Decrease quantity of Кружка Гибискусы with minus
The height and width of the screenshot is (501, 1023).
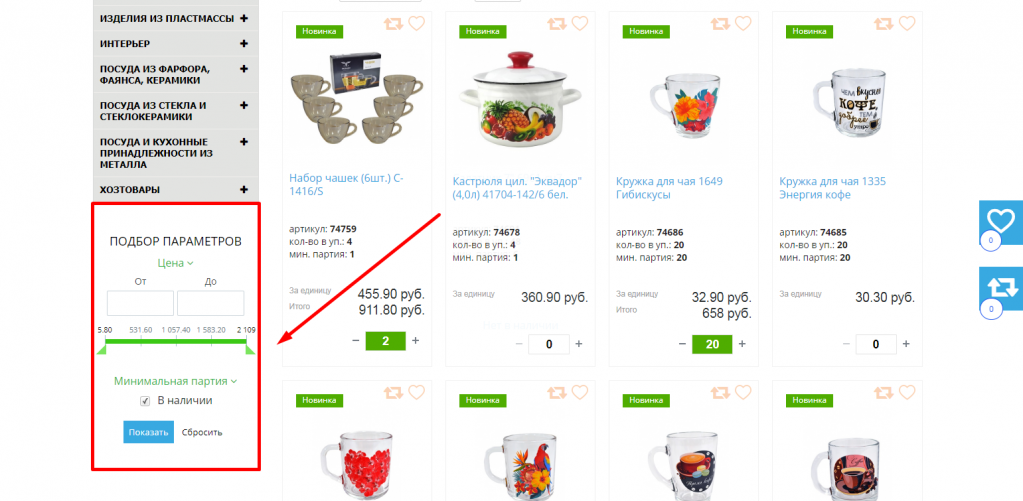point(682,344)
